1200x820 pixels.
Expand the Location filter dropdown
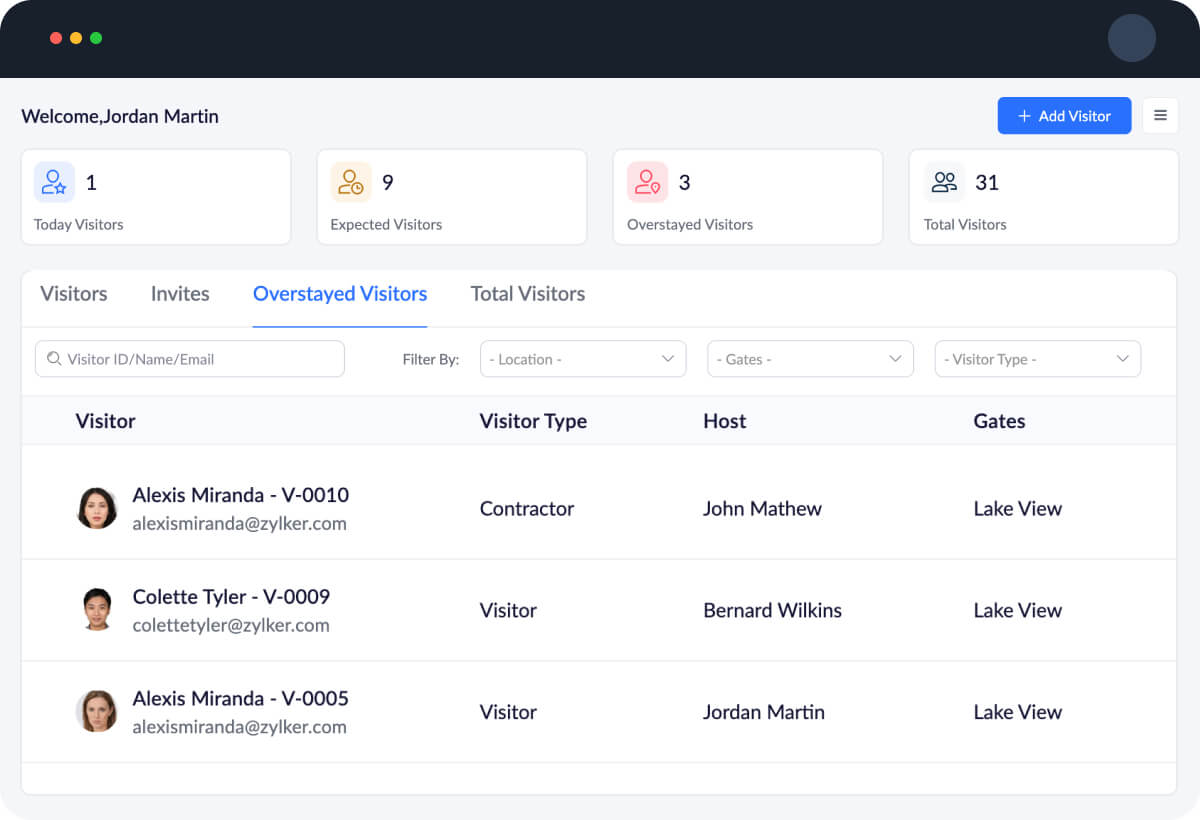[x=583, y=359]
